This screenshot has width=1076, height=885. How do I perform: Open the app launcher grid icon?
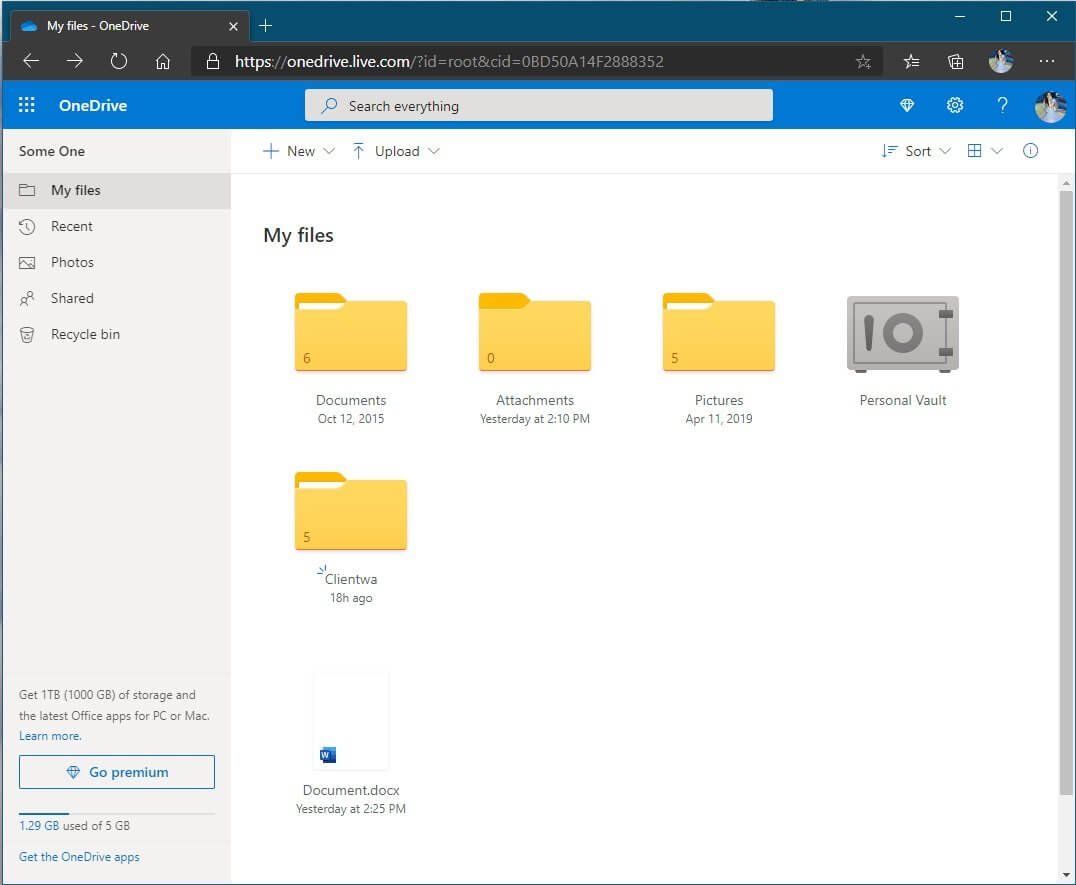tap(27, 105)
